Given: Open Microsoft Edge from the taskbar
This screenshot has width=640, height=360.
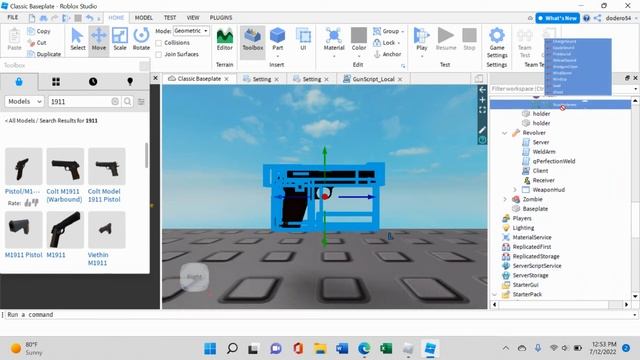Looking at the screenshot, I should point(364,349).
